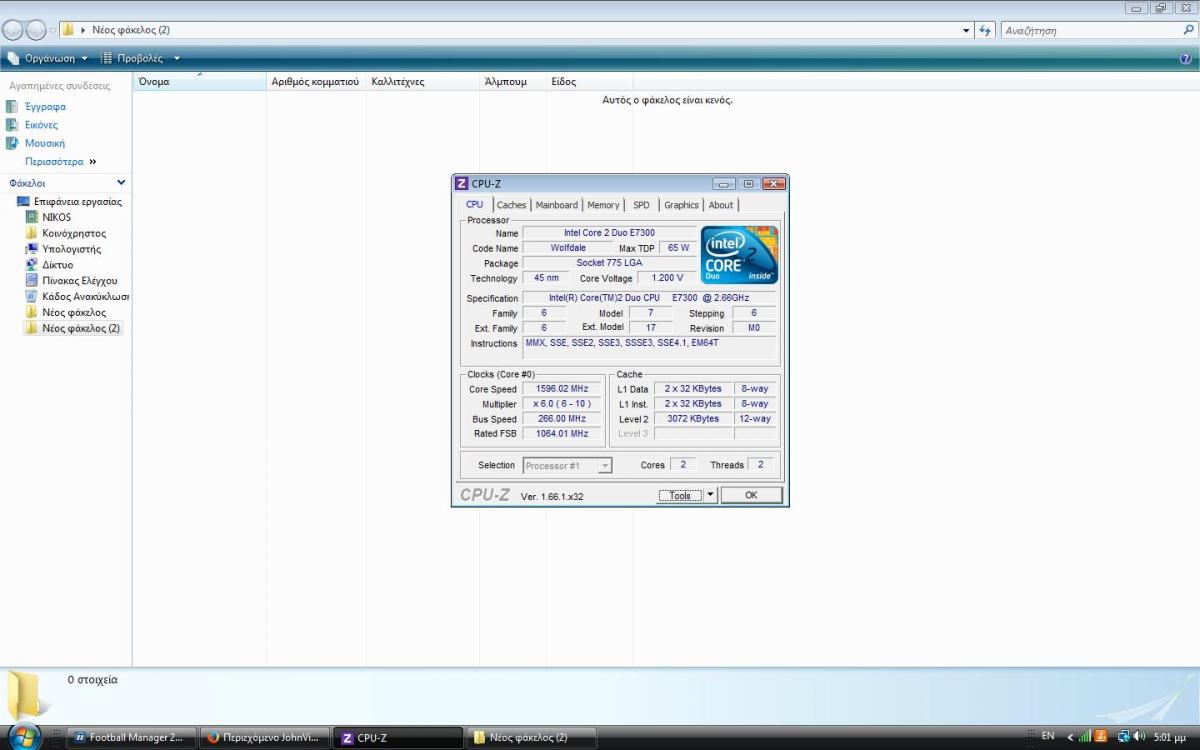The image size is (1200, 750).
Task: Switch to the Memory tab in CPU-Z
Action: coord(603,205)
